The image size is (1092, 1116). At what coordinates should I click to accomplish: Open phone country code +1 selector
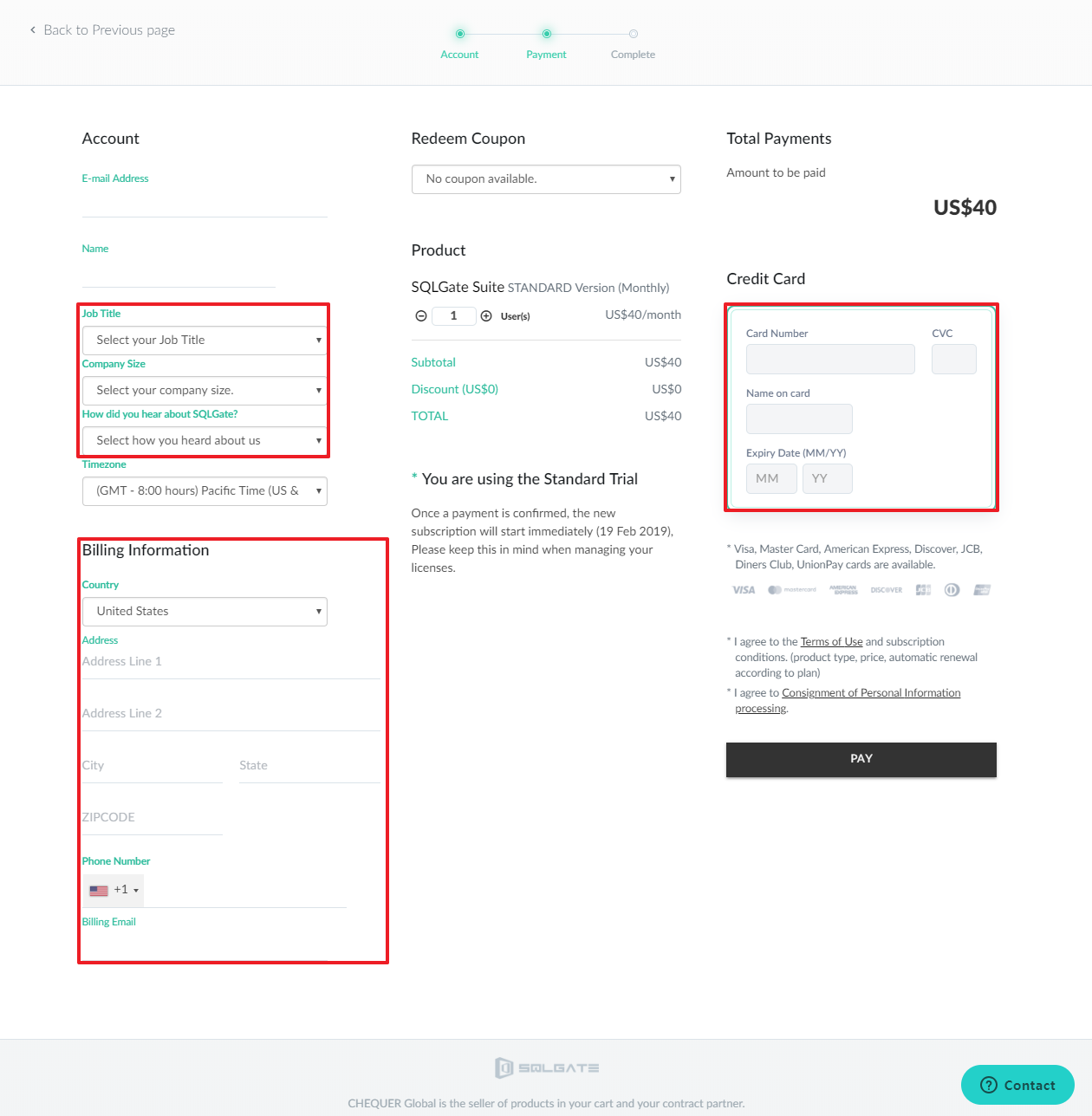pos(114,890)
